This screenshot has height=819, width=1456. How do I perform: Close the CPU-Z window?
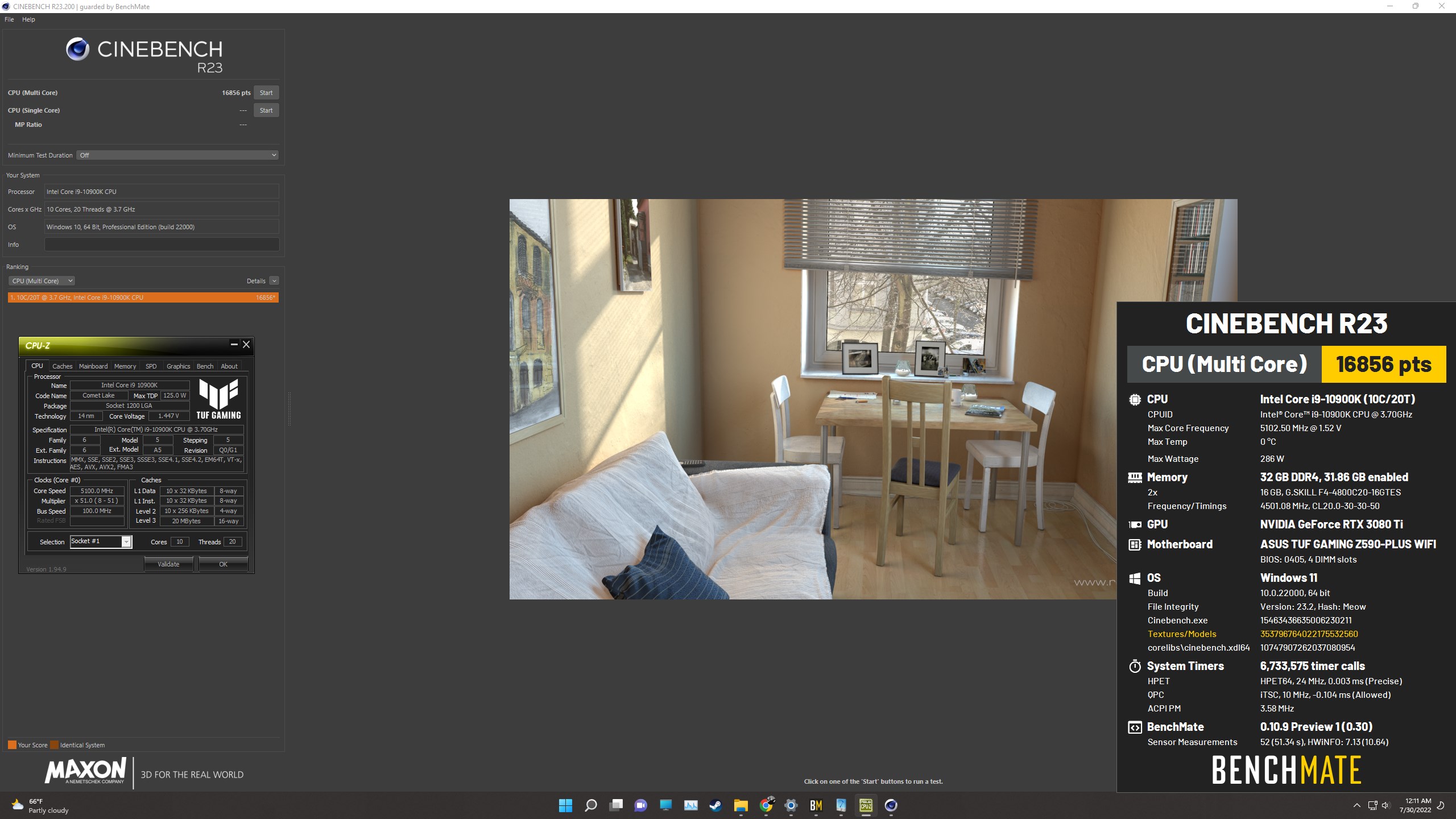(x=246, y=344)
